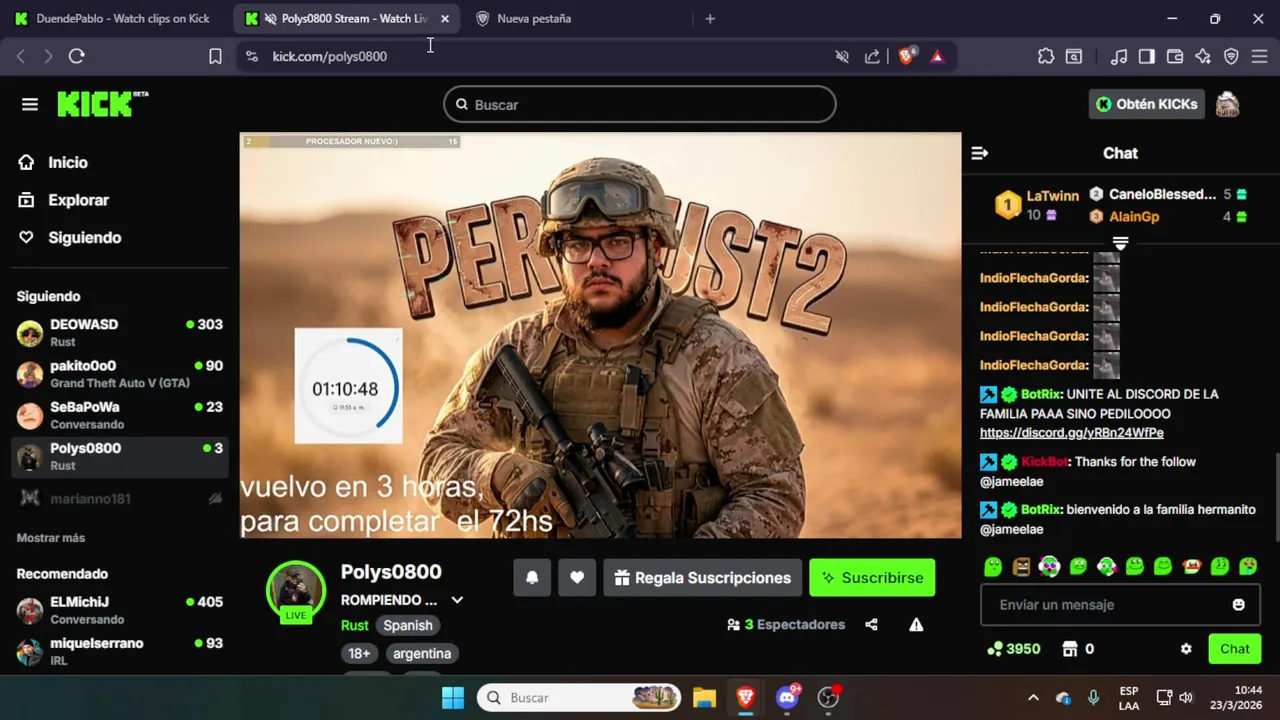The width and height of the screenshot is (1280, 720).
Task: Open the Rust category link
Action: (354, 625)
